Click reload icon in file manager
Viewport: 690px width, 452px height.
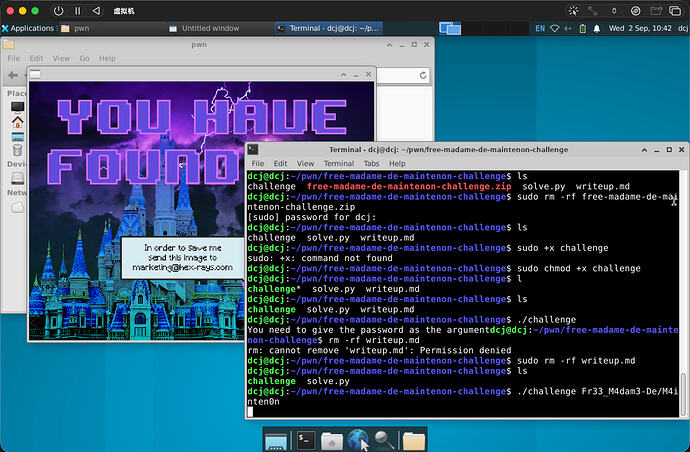tap(423, 75)
